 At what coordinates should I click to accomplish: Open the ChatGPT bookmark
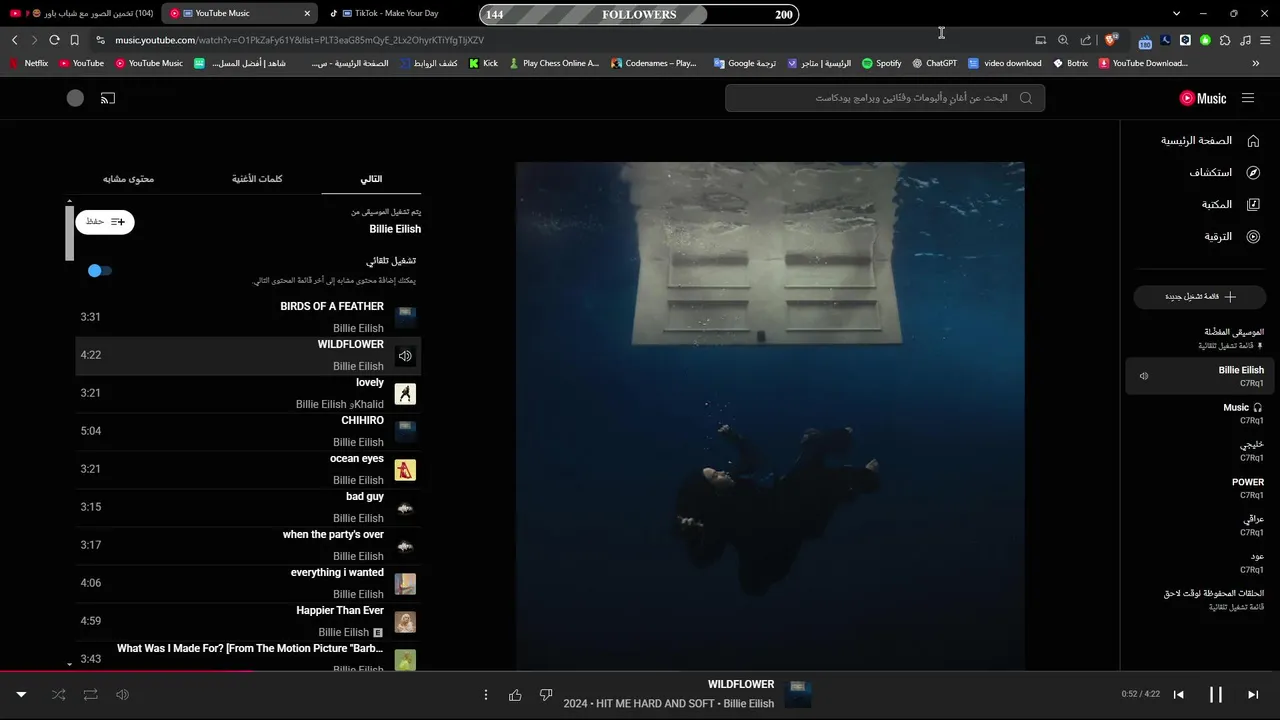click(x=934, y=63)
